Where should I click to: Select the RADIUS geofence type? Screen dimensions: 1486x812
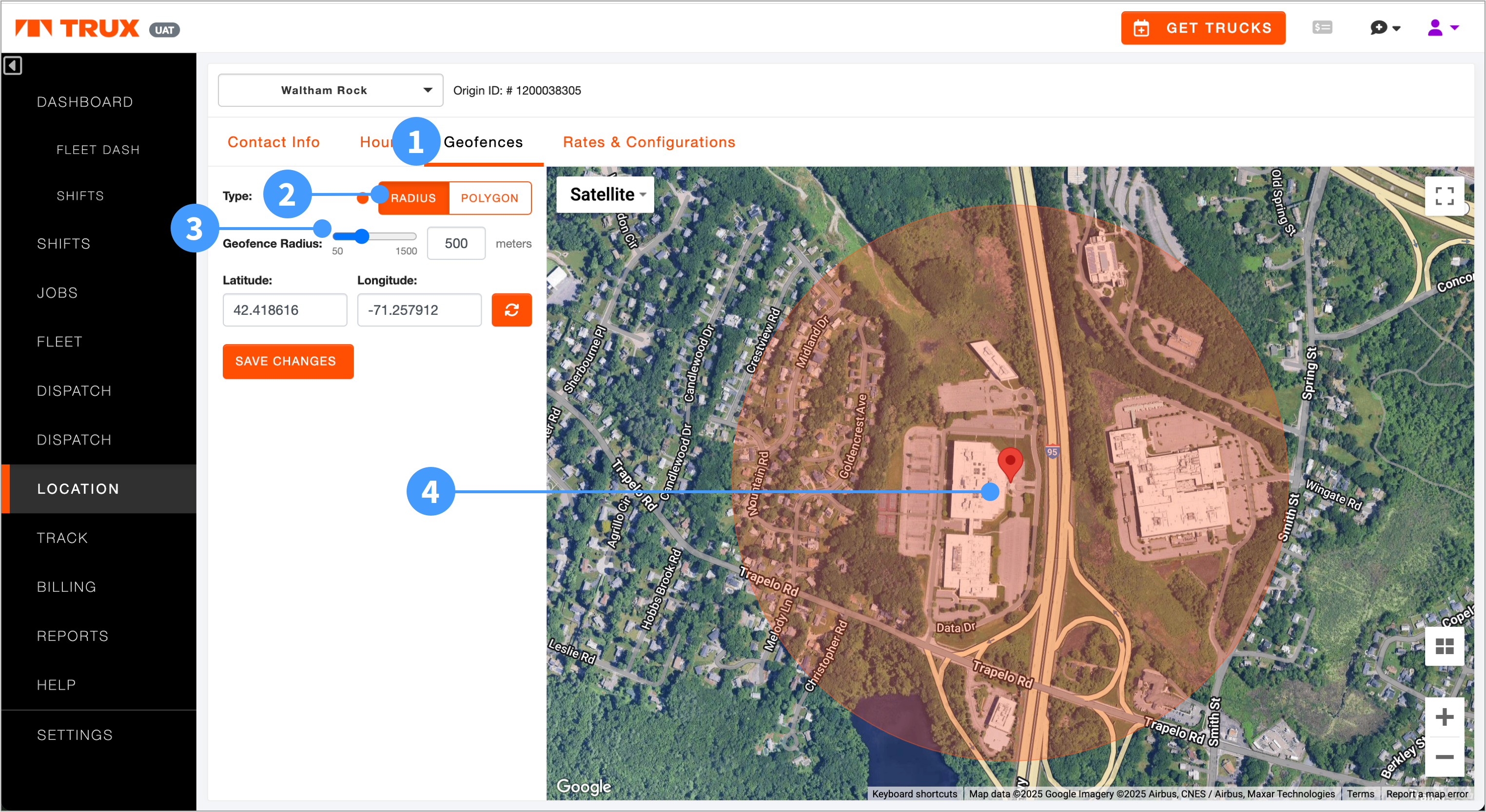tap(413, 198)
